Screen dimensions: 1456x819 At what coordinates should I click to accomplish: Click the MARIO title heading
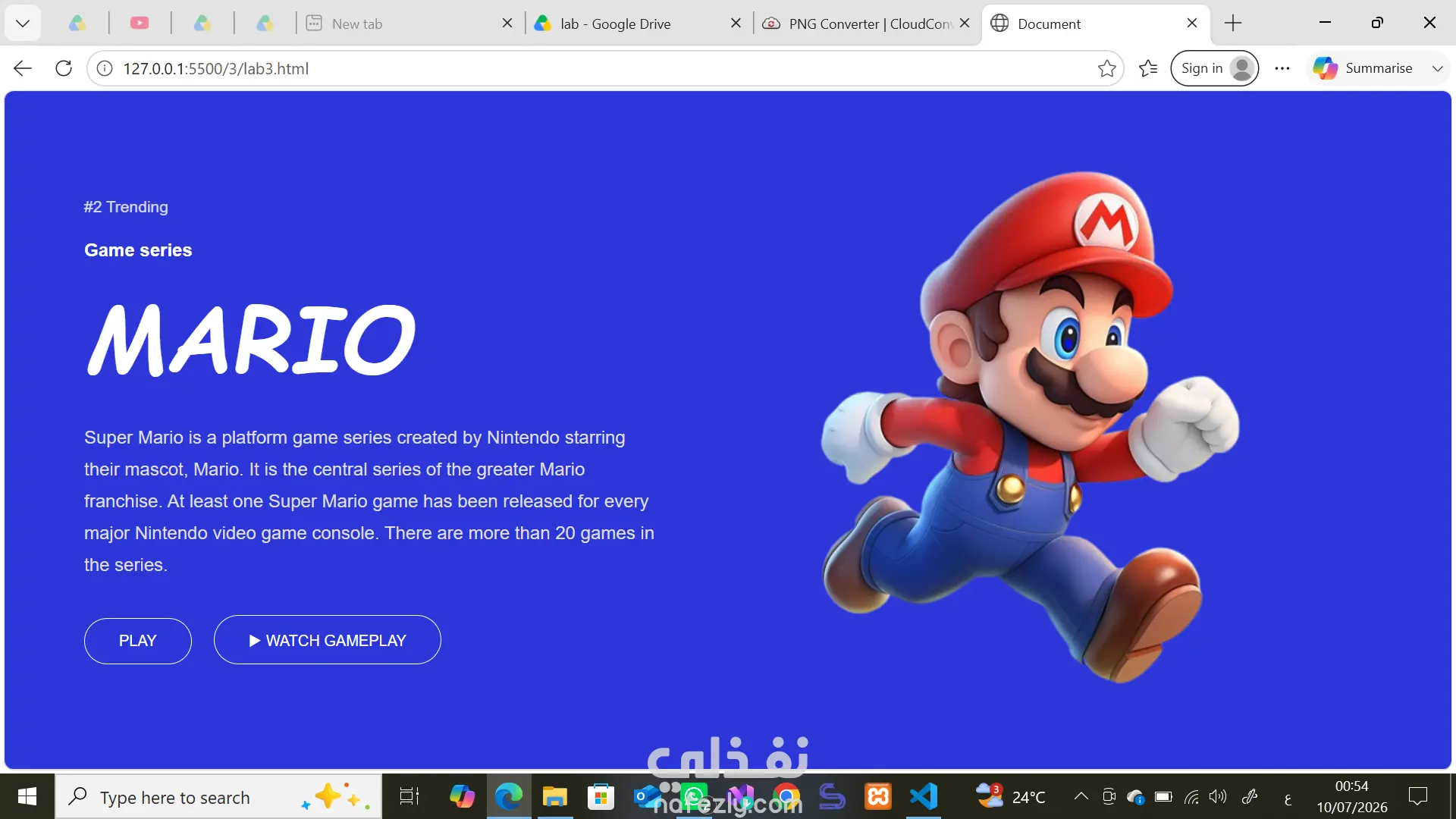click(251, 340)
